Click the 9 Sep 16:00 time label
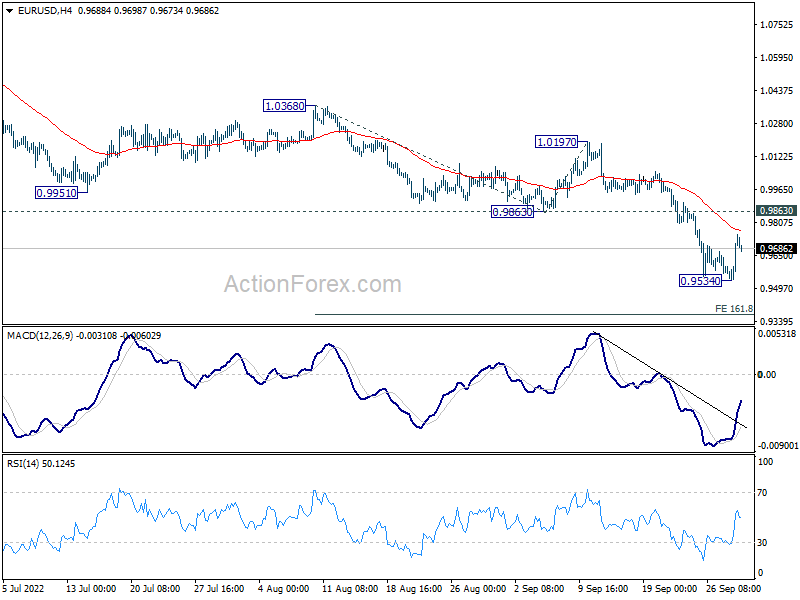The width and height of the screenshot is (800, 600). pyautogui.click(x=603, y=588)
